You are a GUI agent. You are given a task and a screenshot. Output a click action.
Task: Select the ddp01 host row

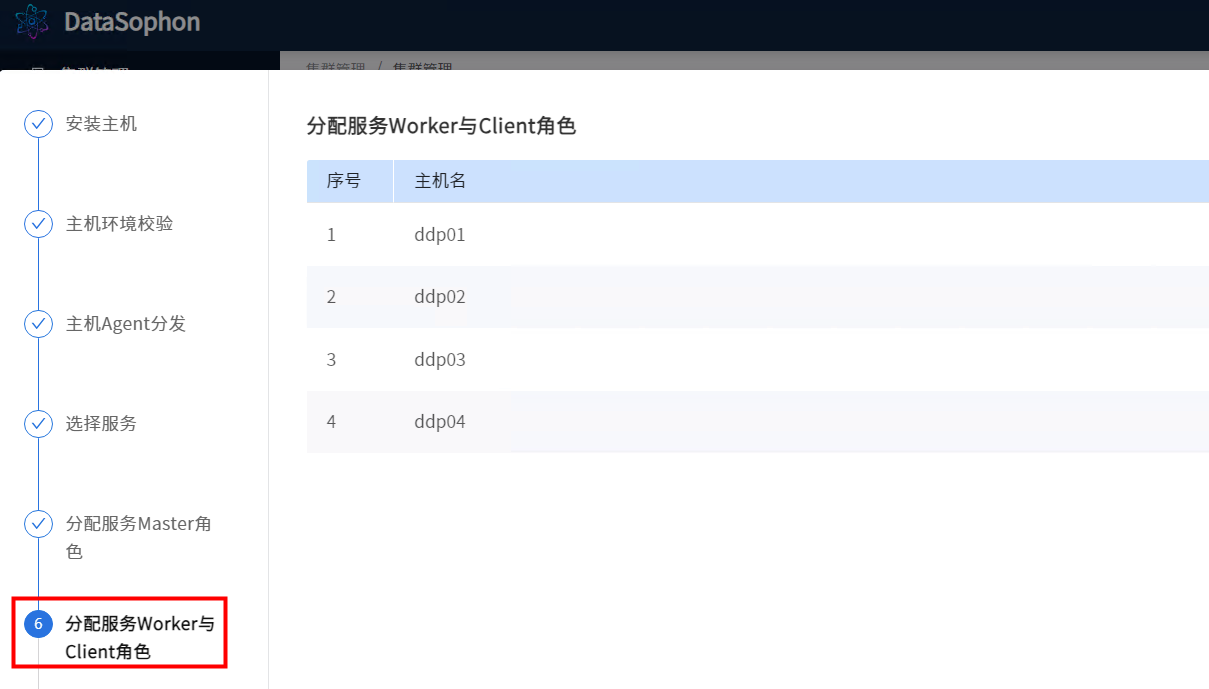(440, 235)
